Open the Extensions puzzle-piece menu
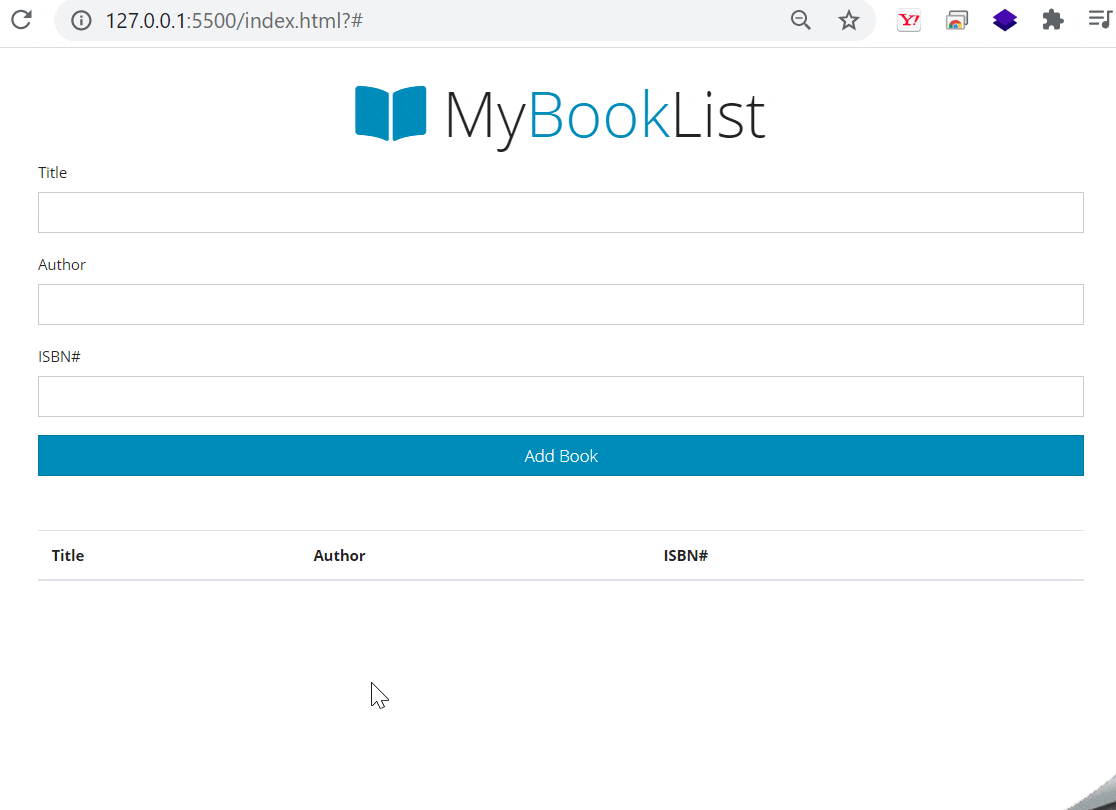 (x=1053, y=20)
